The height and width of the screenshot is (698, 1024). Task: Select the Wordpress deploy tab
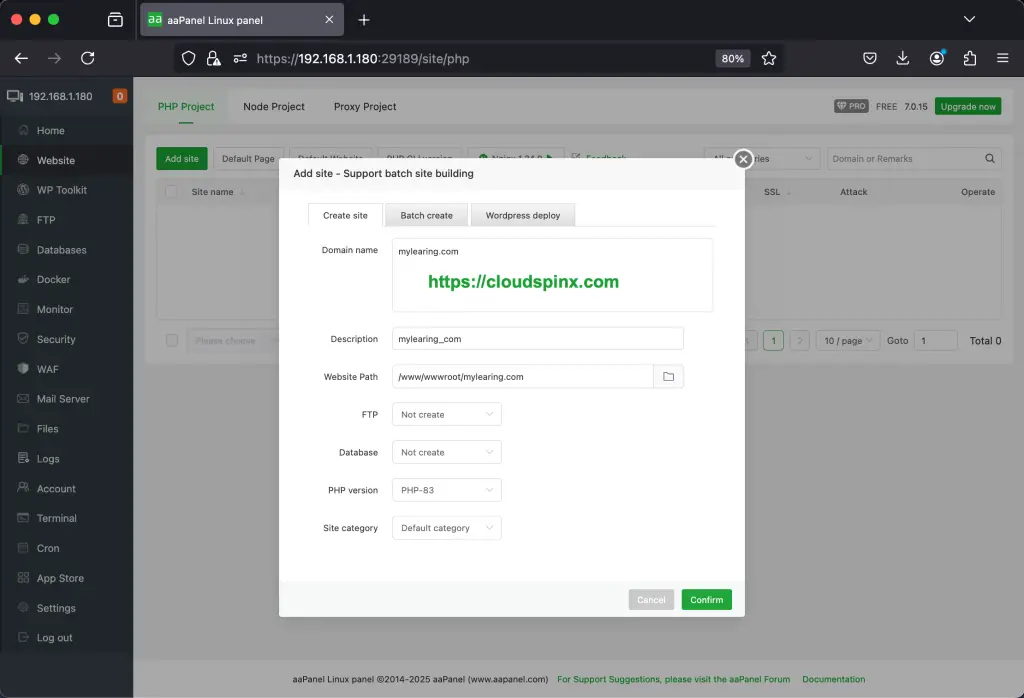click(x=523, y=216)
